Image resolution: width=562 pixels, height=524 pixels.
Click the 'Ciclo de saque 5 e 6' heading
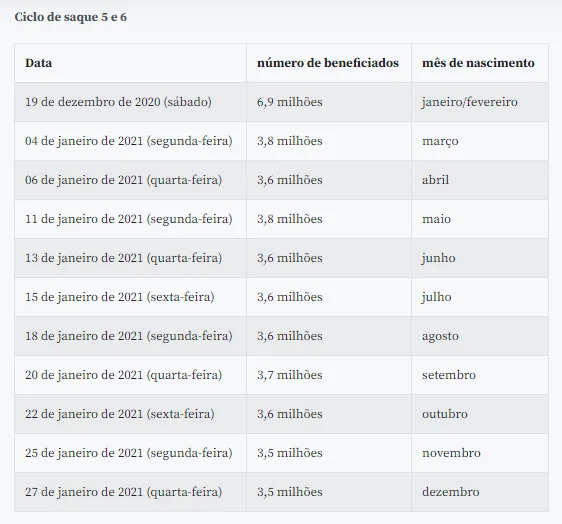click(x=71, y=17)
